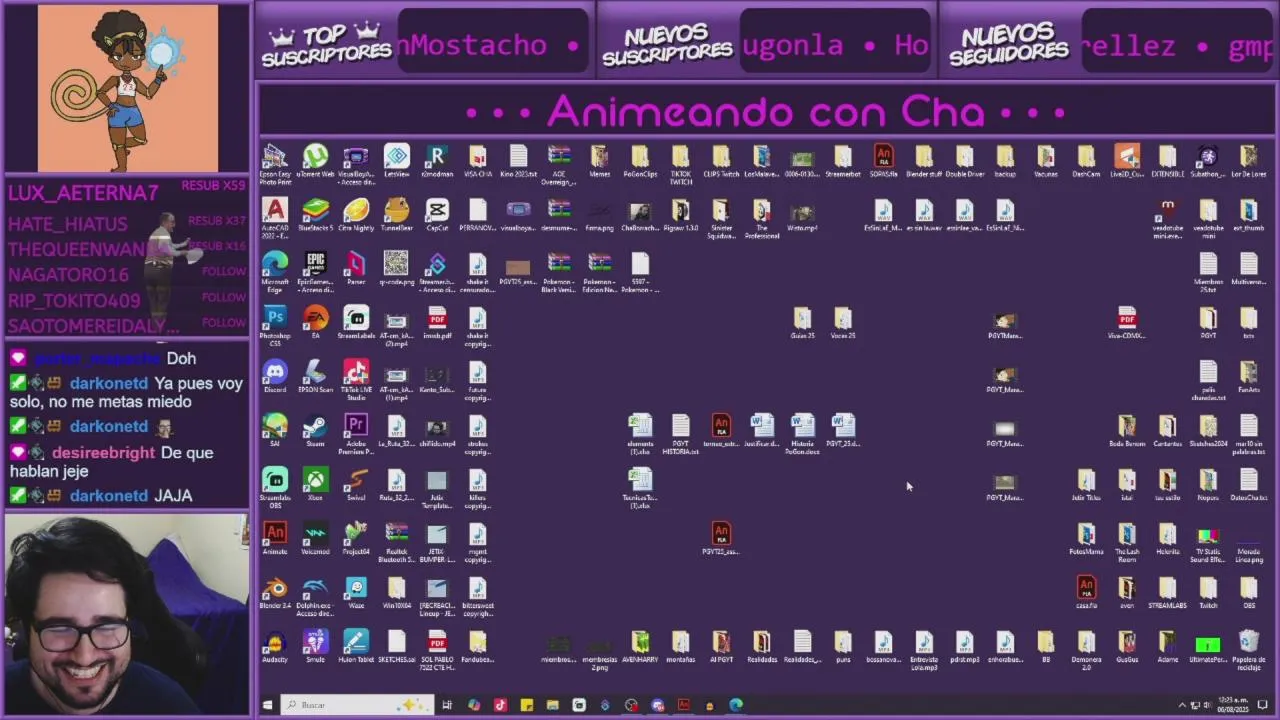This screenshot has width=1280, height=720.
Task: Open the montañas folder
Action: click(x=680, y=648)
